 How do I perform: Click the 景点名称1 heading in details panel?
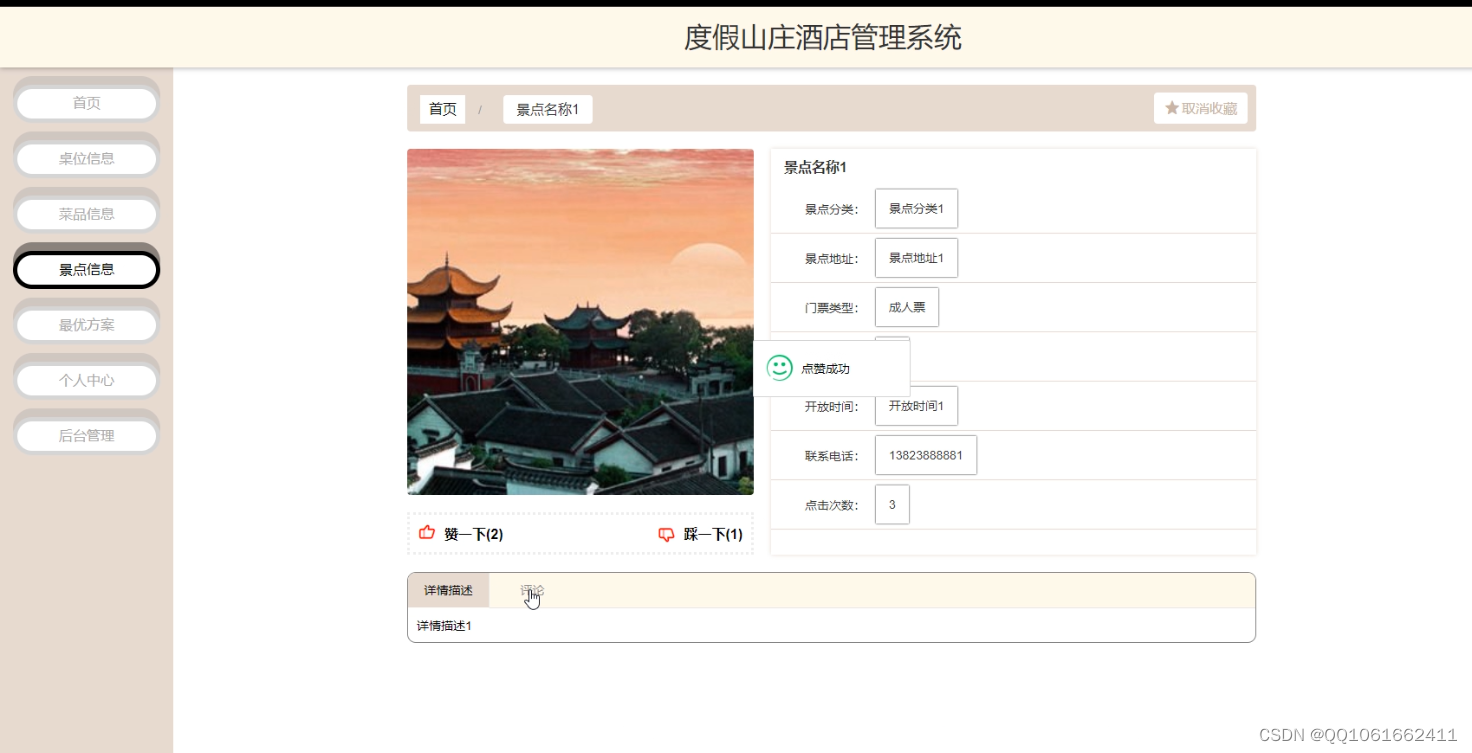tap(815, 168)
